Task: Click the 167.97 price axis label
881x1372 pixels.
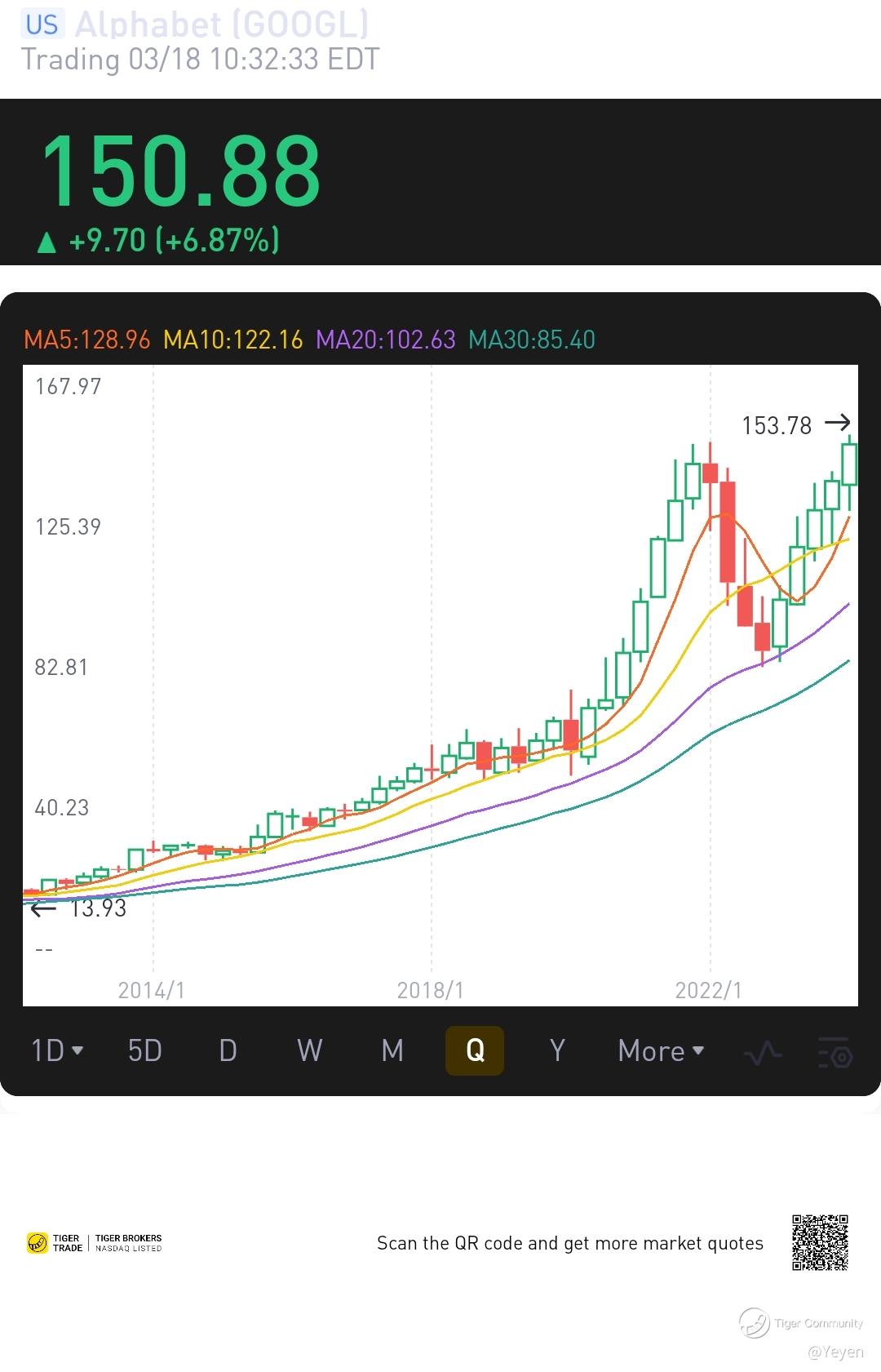Action: (69, 386)
